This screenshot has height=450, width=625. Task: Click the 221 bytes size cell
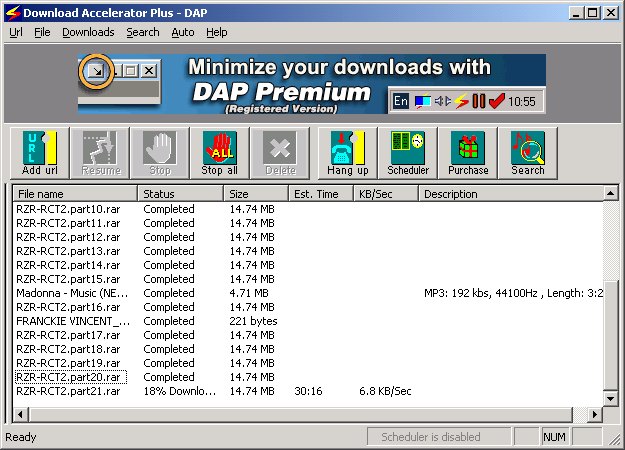tap(253, 321)
